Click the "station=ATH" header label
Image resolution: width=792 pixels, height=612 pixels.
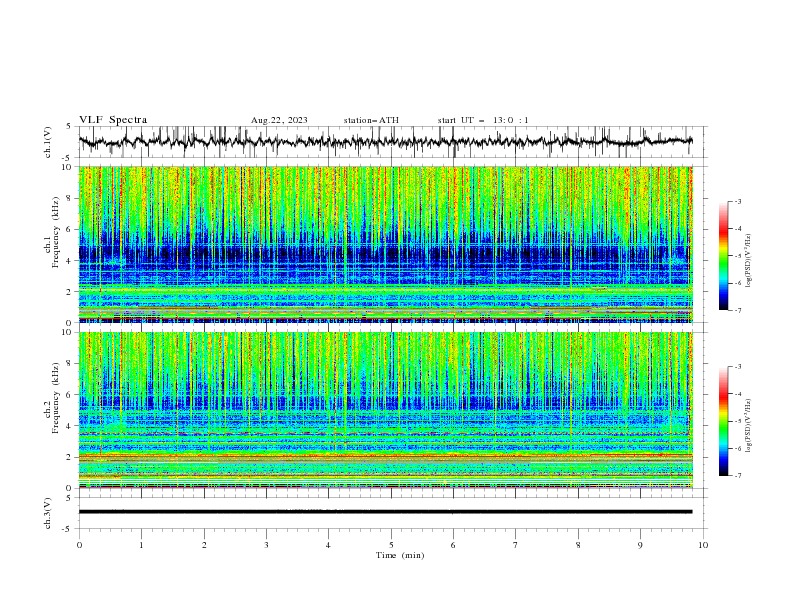pos(371,120)
